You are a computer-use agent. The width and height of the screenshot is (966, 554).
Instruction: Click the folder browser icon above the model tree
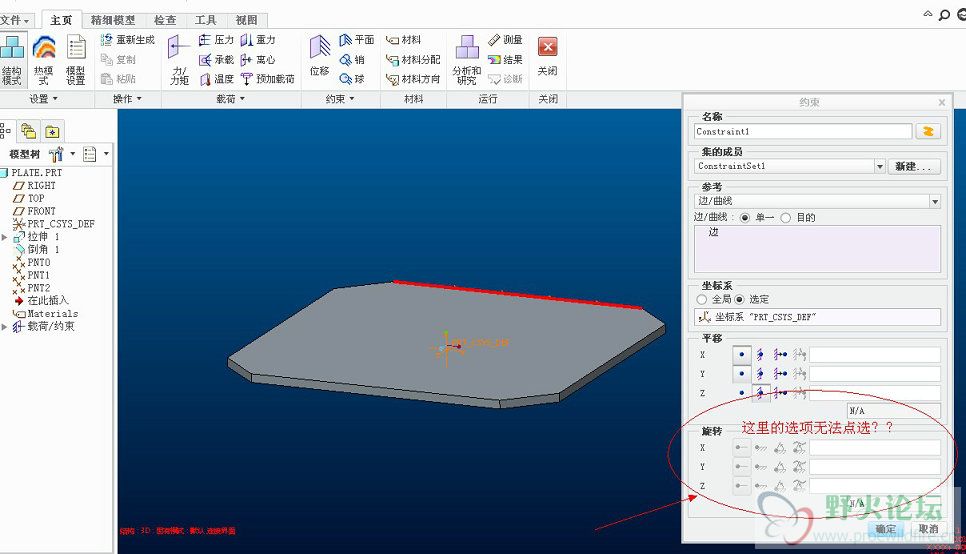[x=52, y=131]
